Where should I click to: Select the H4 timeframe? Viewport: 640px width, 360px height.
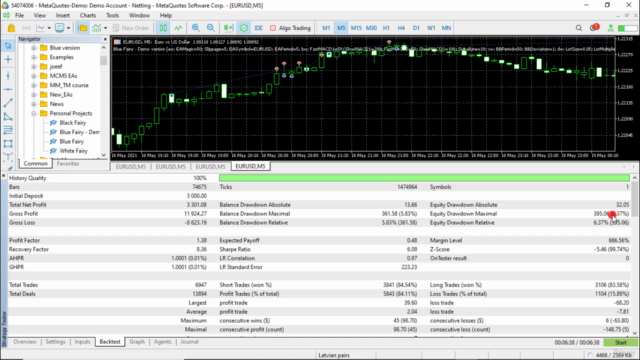[x=401, y=28]
